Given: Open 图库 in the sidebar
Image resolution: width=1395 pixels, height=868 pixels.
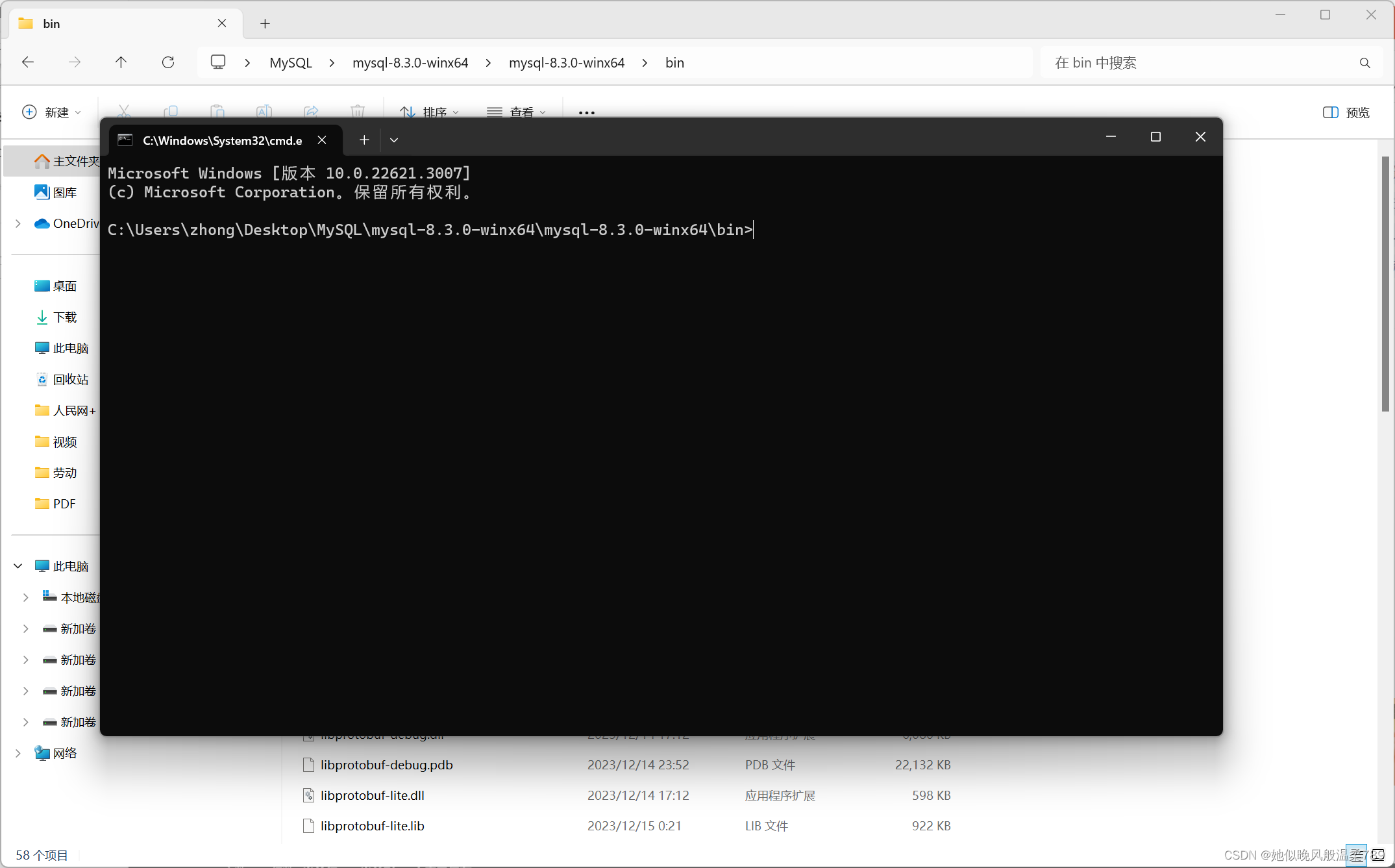Looking at the screenshot, I should point(56,192).
